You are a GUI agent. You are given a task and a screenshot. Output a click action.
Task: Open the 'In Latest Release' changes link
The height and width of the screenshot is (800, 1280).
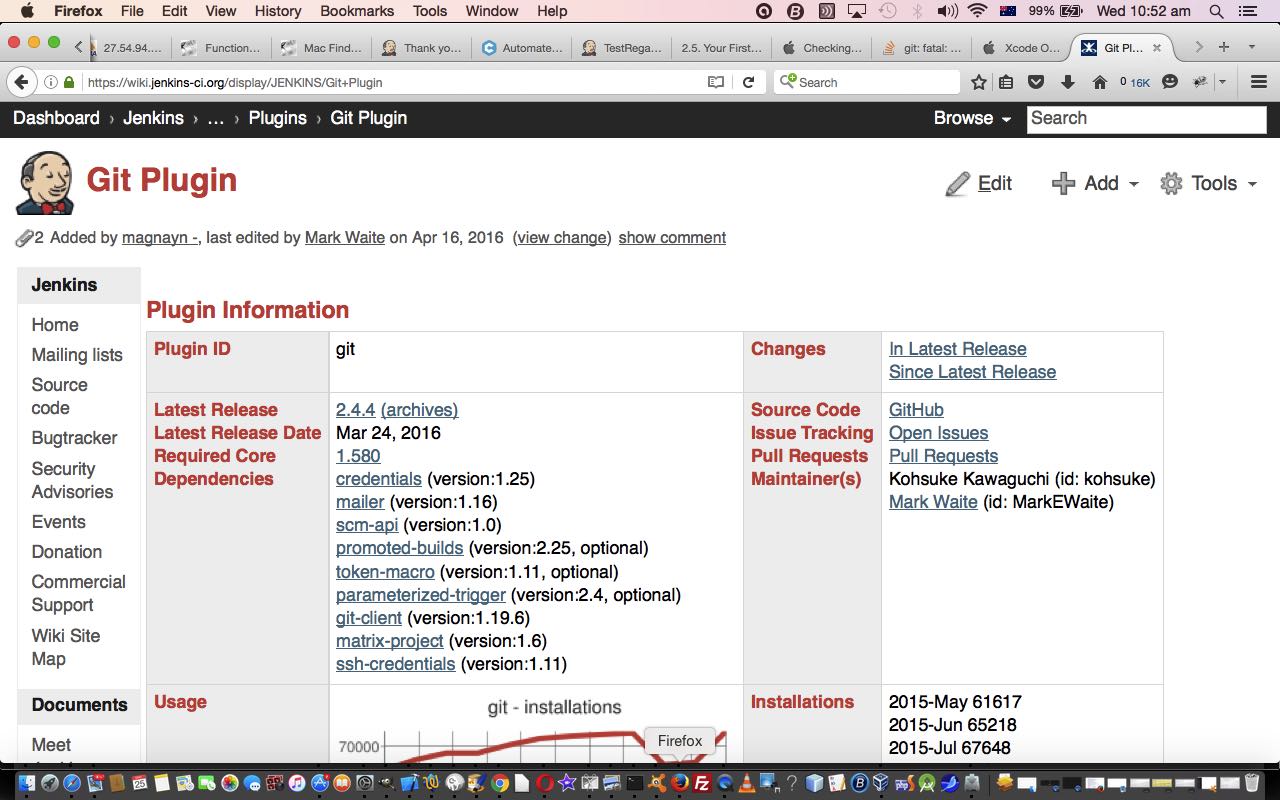coord(957,349)
